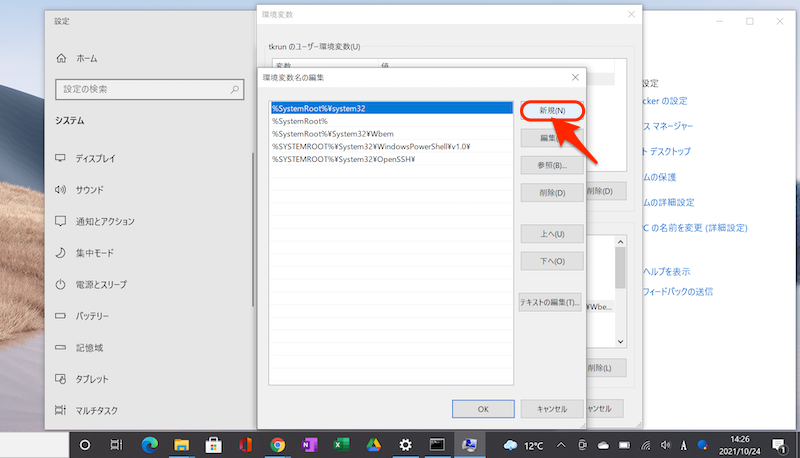Open Google Chrome from taskbar
The height and width of the screenshot is (458, 800).
(x=277, y=444)
